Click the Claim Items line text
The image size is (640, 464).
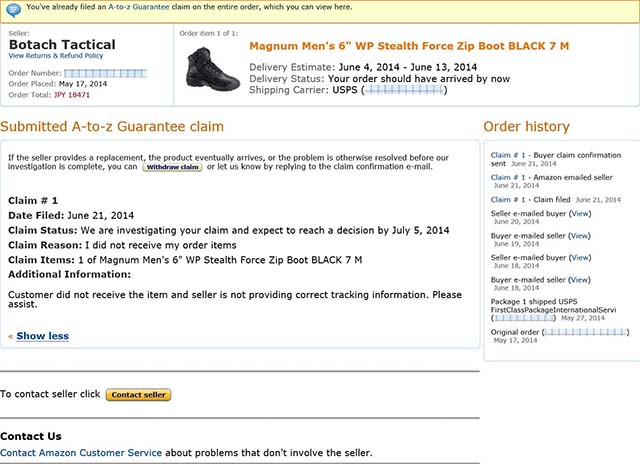coord(185,260)
